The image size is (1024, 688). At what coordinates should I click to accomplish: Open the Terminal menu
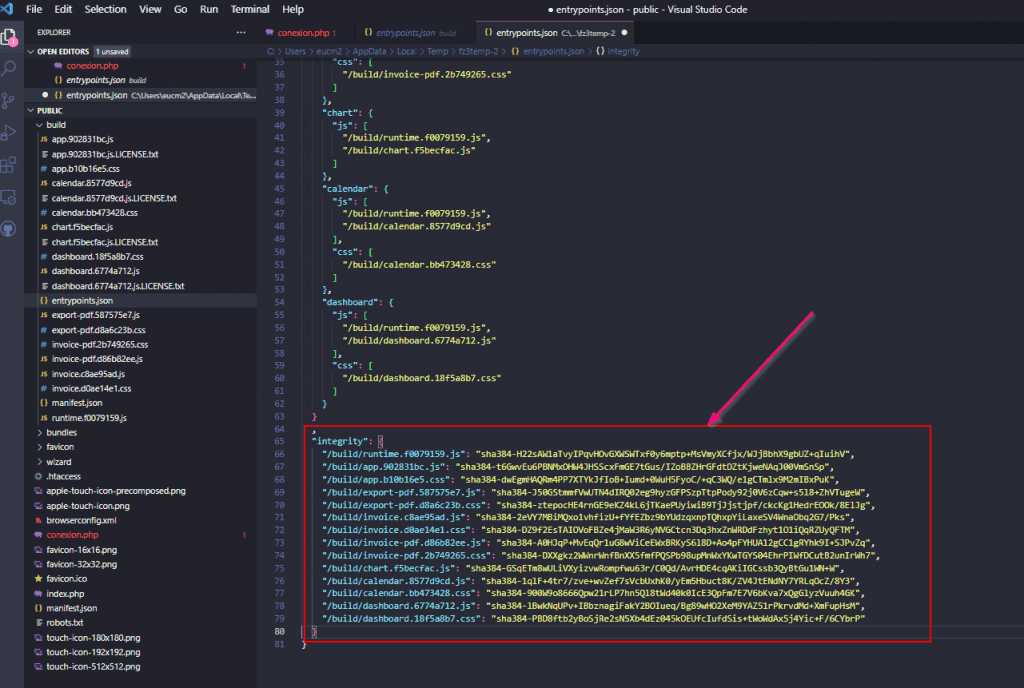click(249, 9)
